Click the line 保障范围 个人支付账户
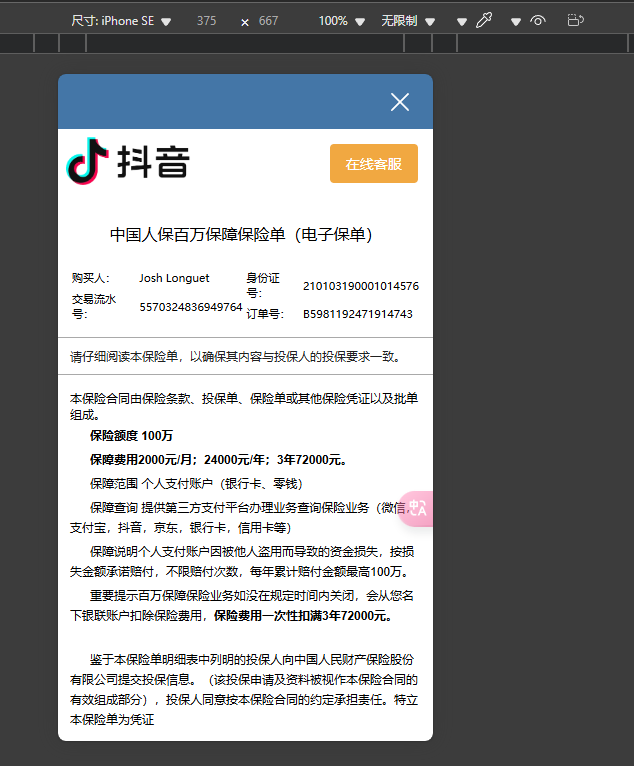Viewport: 634px width, 766px height. point(196,484)
